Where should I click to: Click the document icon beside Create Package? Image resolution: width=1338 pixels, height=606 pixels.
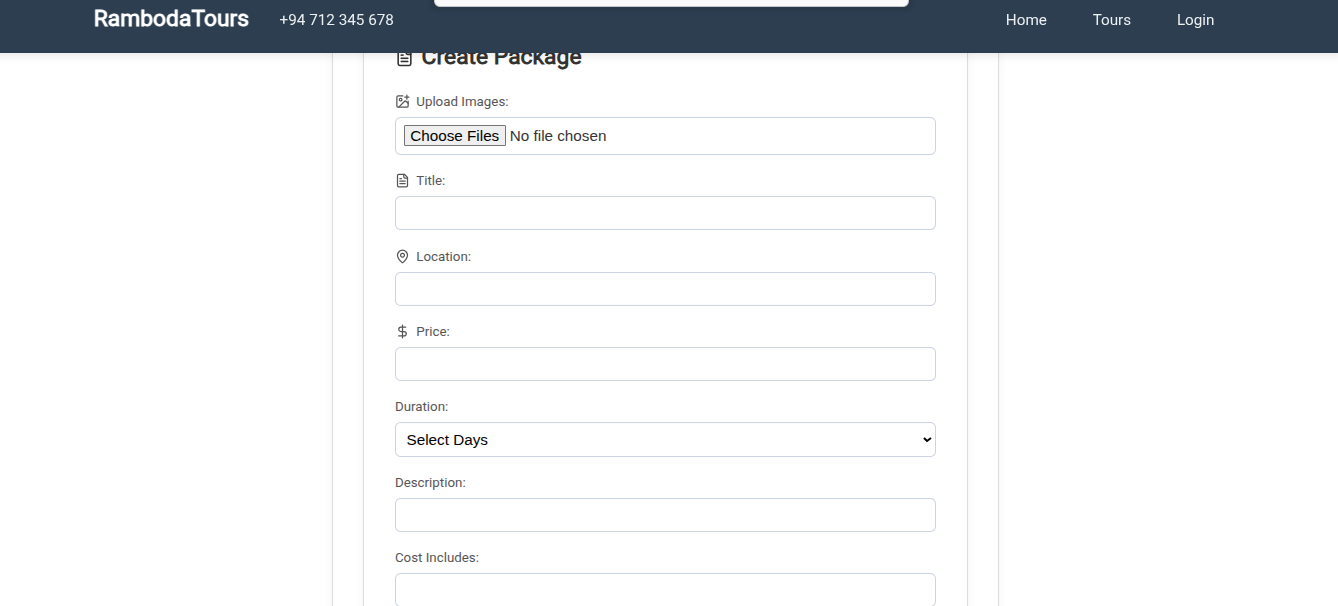click(404, 59)
